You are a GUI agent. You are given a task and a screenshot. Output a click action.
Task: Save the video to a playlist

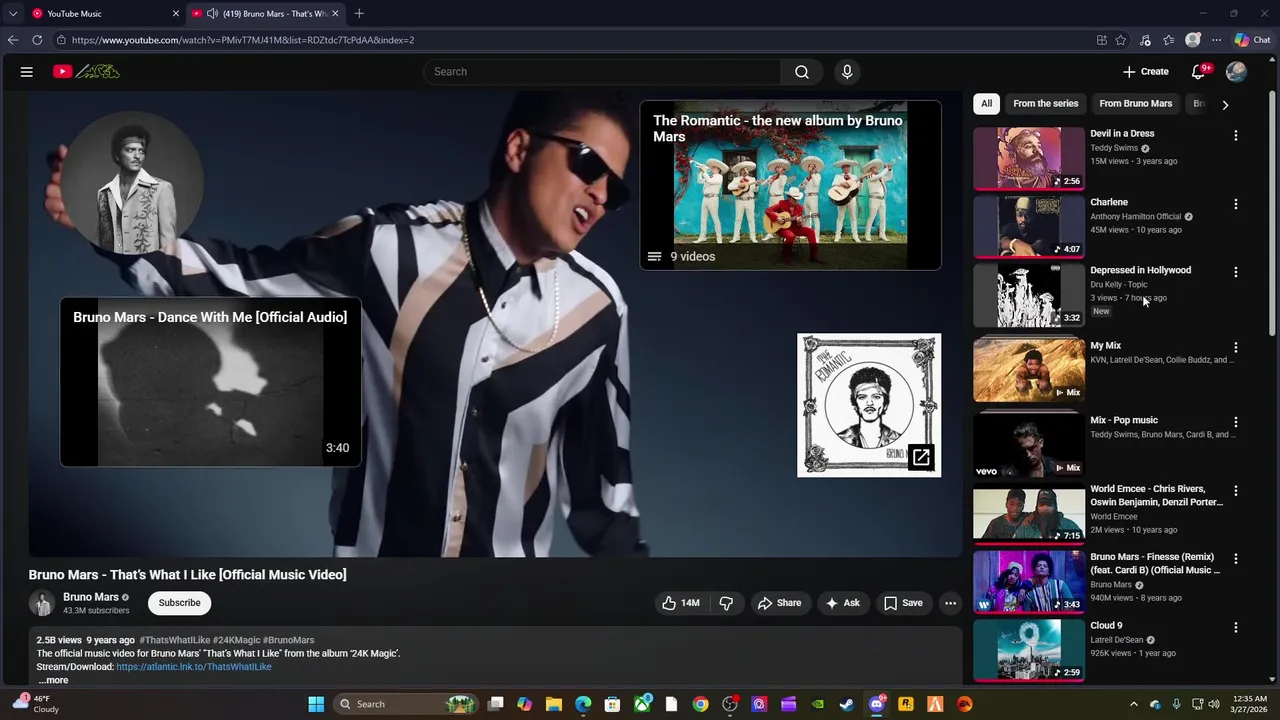(x=903, y=603)
